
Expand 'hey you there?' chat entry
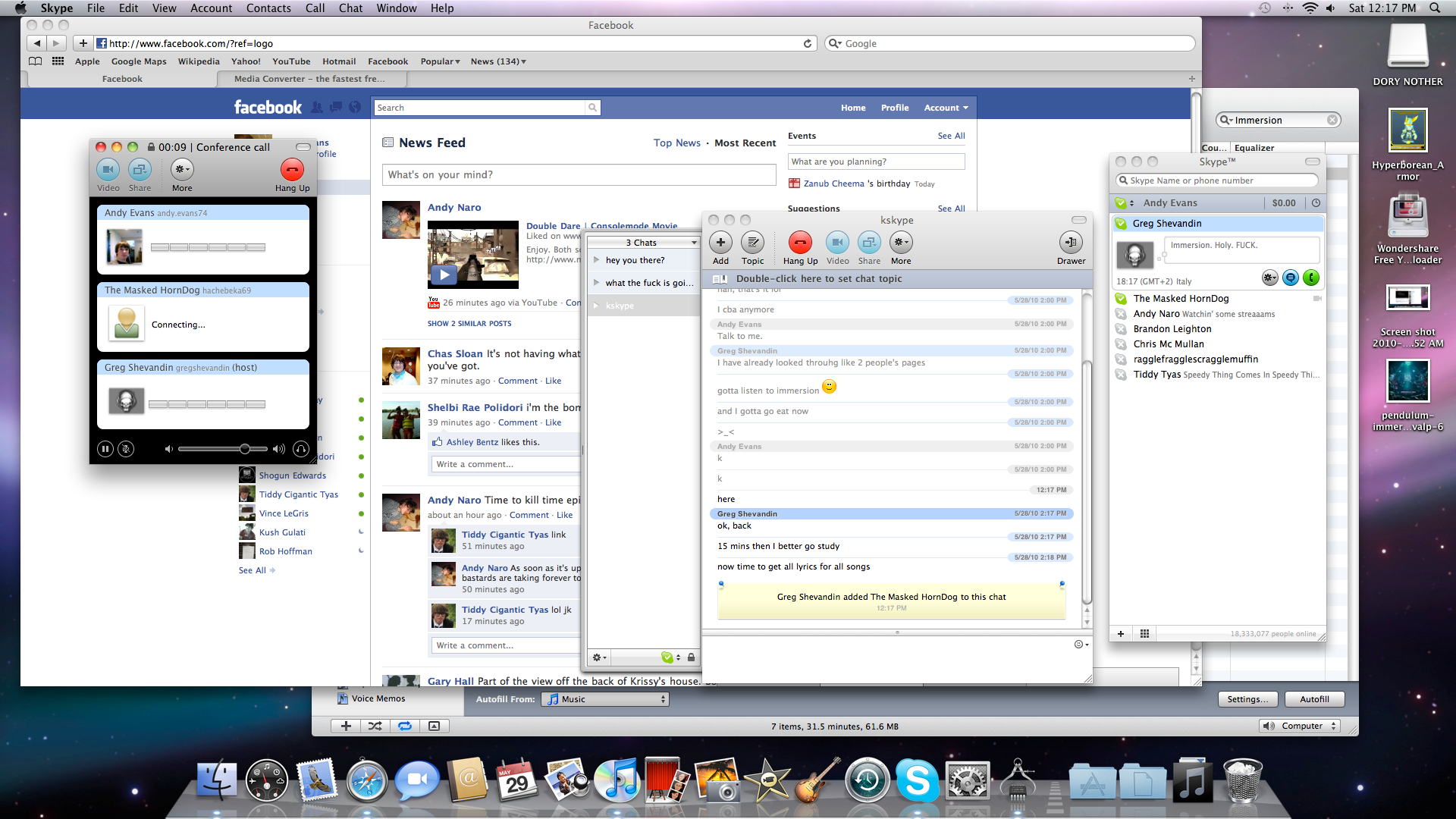coord(597,260)
